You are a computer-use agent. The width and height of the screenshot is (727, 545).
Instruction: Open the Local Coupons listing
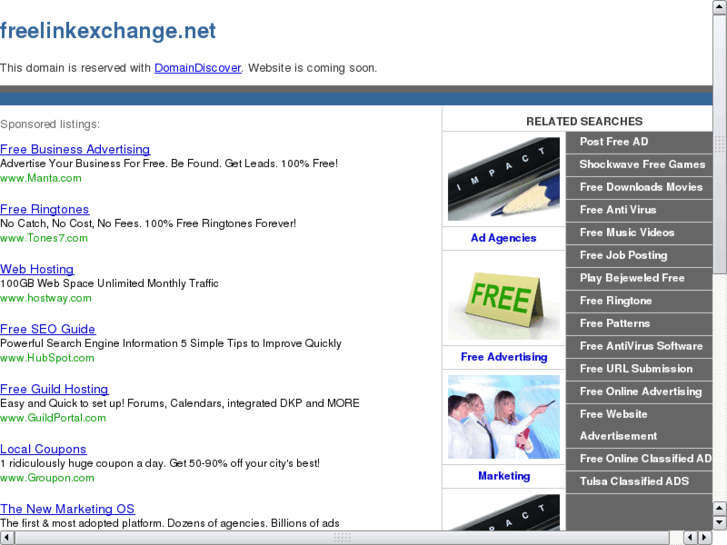point(43,449)
